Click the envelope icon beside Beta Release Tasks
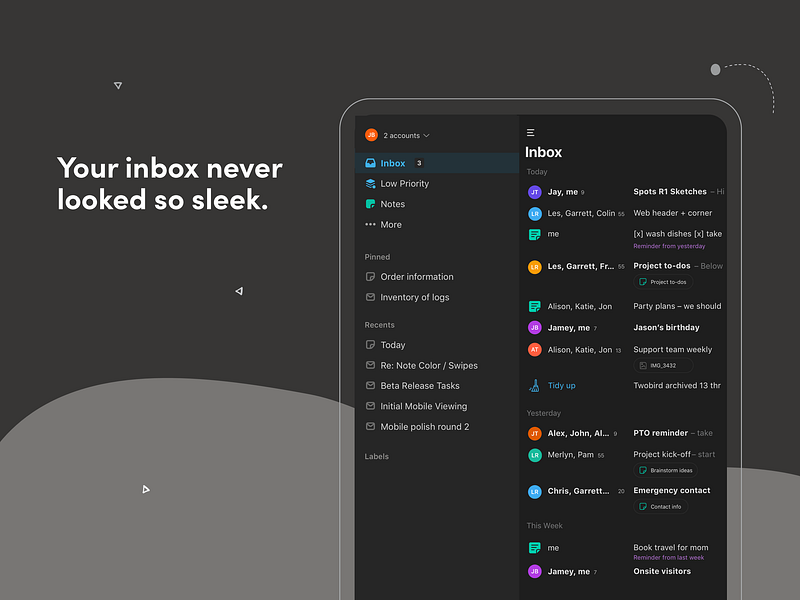This screenshot has width=800, height=600. point(370,386)
